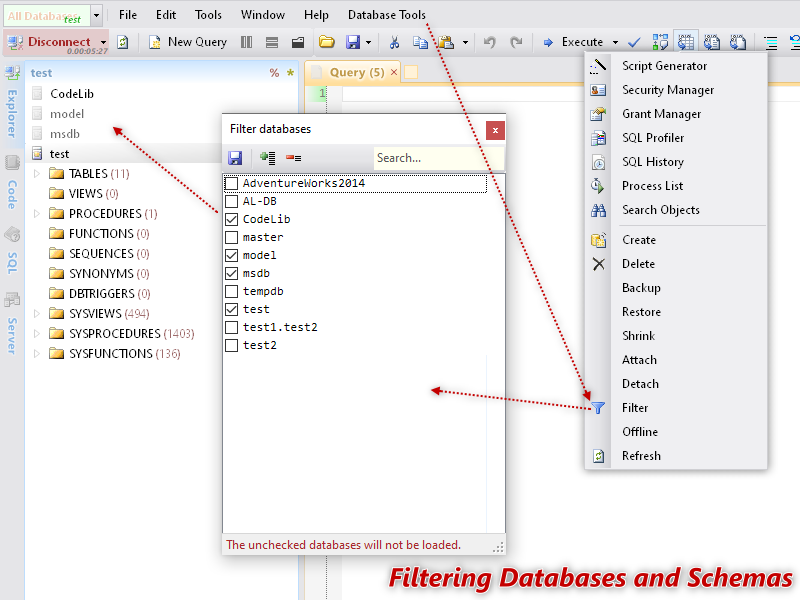Click the Execute button
800x600 pixels.
click(x=573, y=42)
